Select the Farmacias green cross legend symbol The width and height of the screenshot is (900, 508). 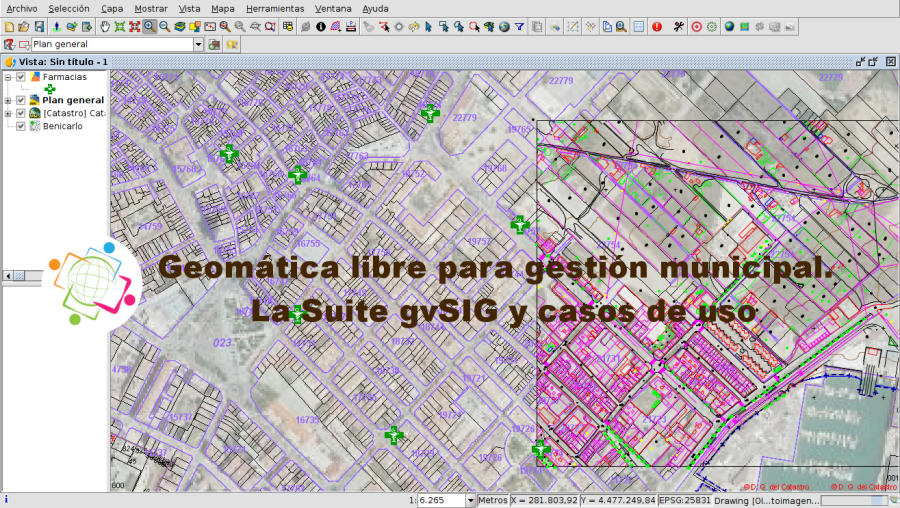(x=50, y=89)
